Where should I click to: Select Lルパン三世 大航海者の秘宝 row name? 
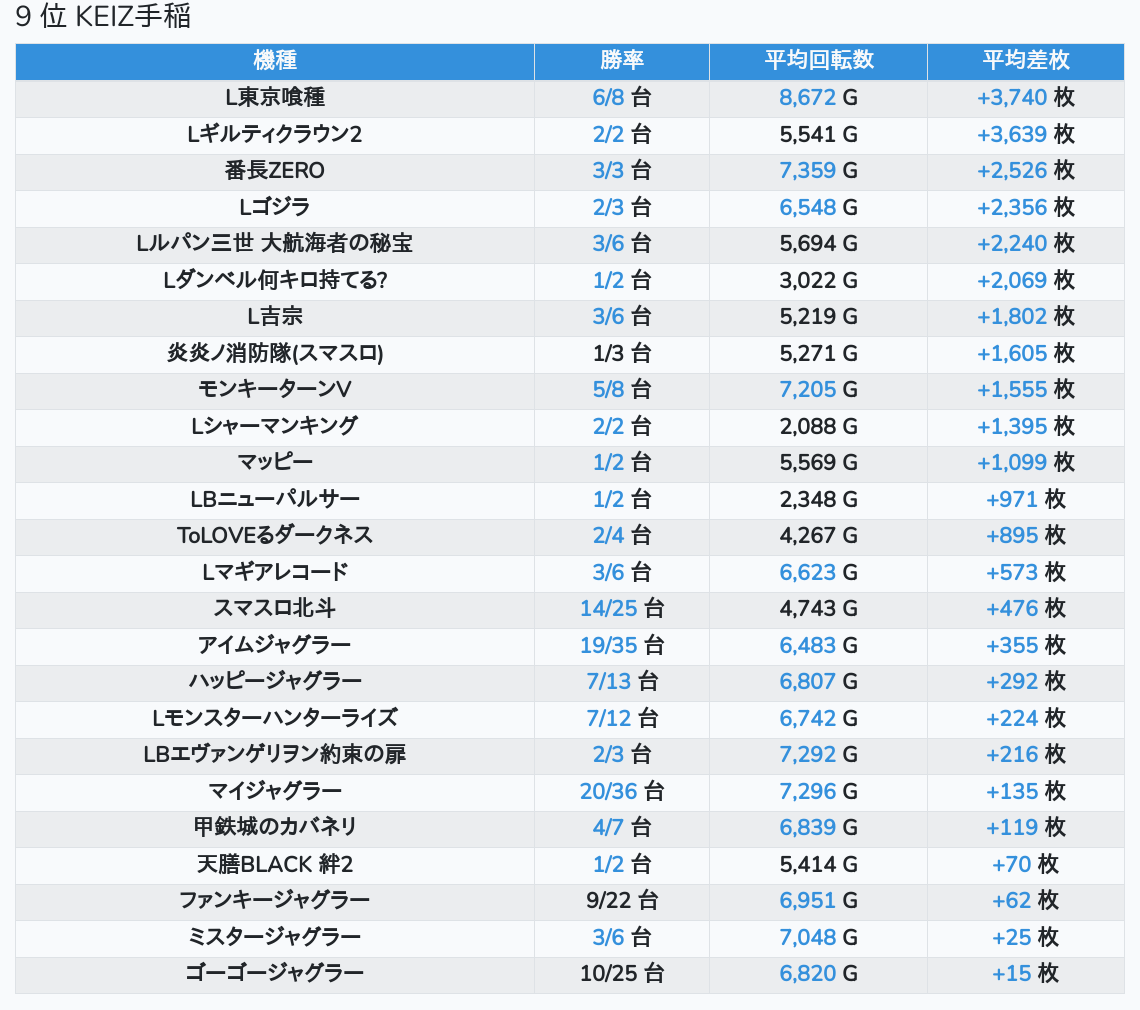coord(275,244)
